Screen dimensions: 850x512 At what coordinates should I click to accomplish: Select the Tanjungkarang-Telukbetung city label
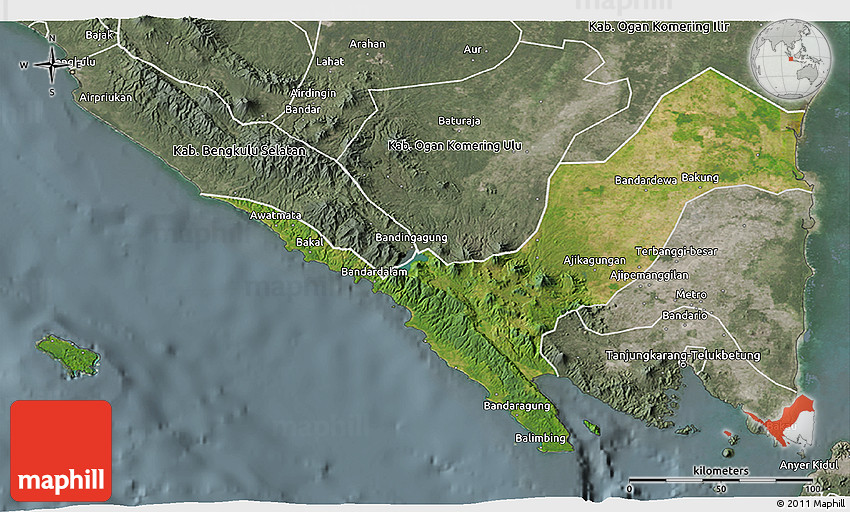[x=682, y=355]
